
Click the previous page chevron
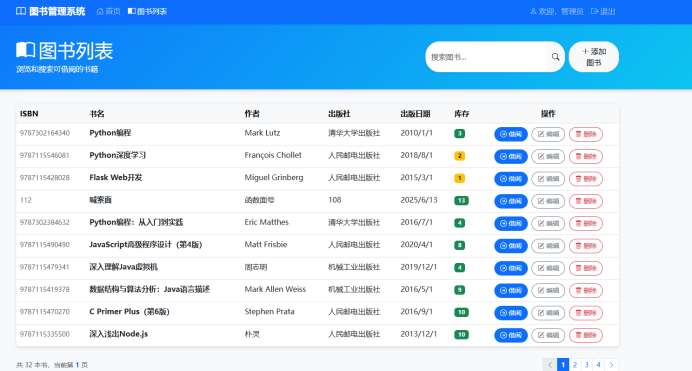550,365
